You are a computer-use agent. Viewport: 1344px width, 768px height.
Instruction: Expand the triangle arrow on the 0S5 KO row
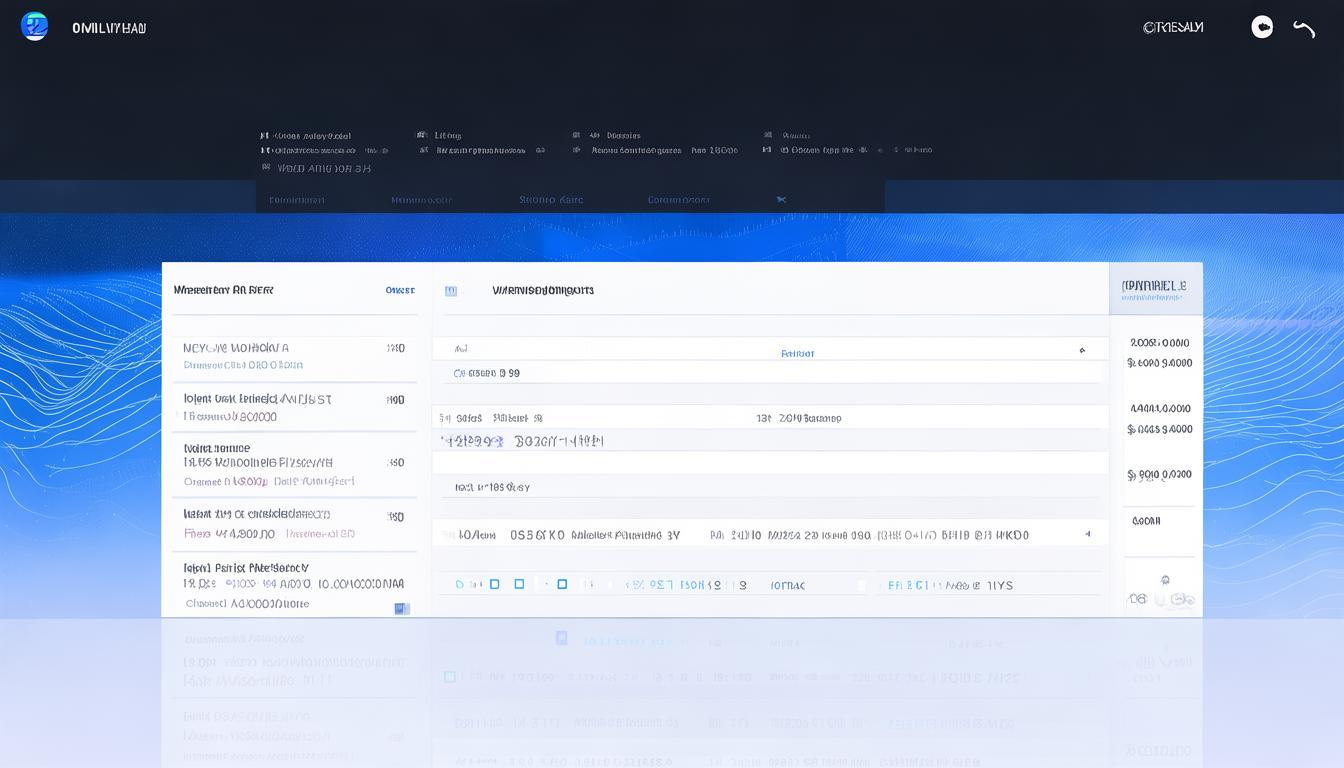[1088, 534]
